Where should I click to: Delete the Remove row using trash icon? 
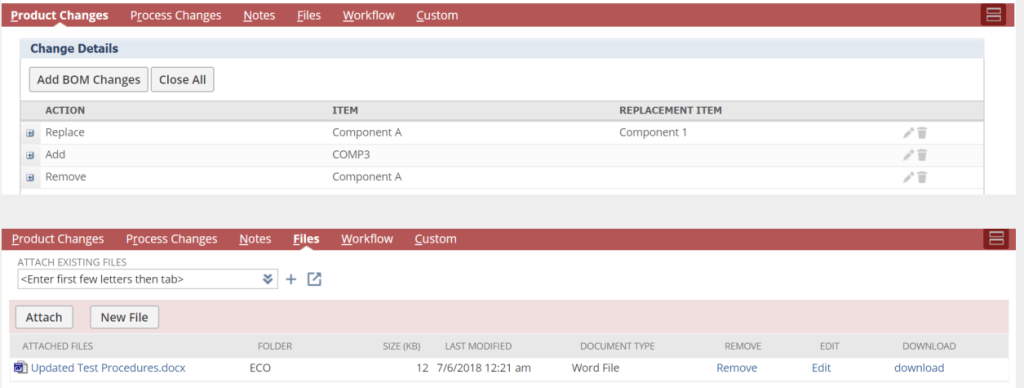click(921, 177)
